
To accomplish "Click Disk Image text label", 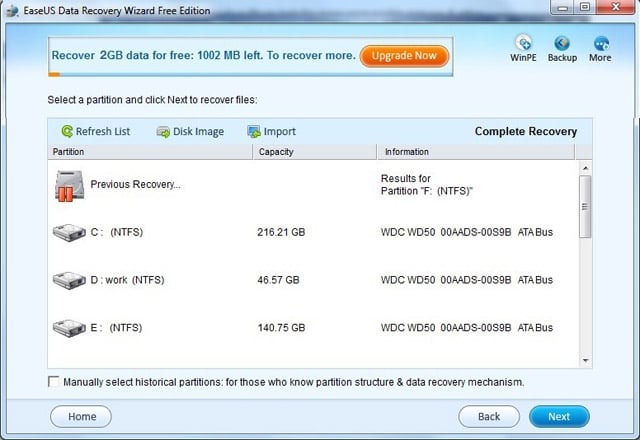I will (x=198, y=131).
